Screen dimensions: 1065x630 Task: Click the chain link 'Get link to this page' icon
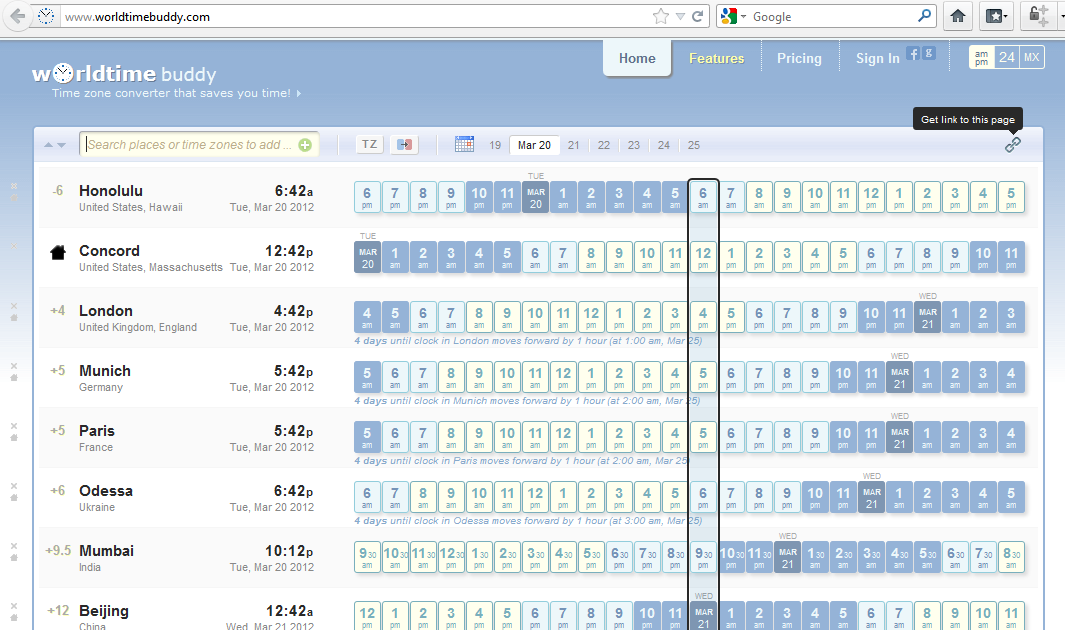tap(1013, 145)
